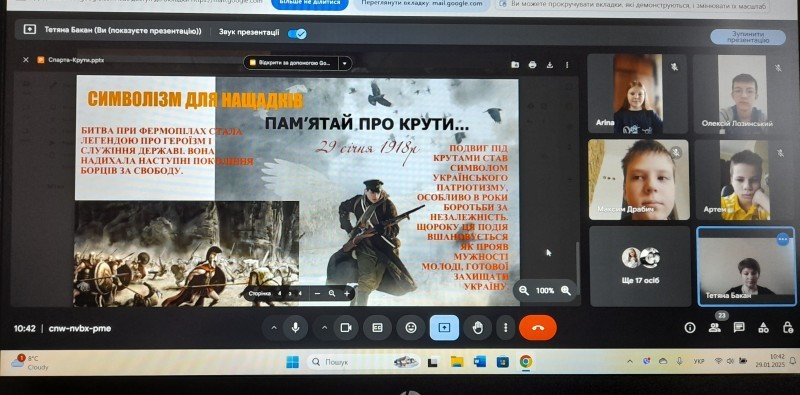Leave the call with red hang-up button
The image size is (800, 395).
tap(537, 328)
